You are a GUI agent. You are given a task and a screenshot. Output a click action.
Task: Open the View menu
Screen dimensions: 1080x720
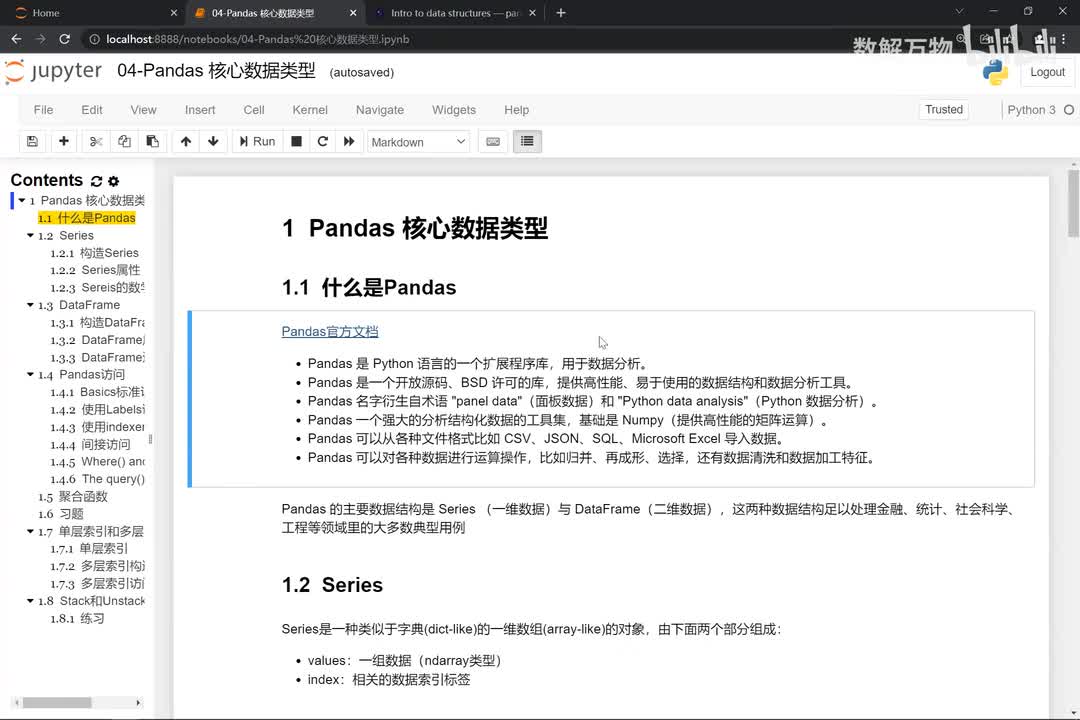pyautogui.click(x=143, y=110)
